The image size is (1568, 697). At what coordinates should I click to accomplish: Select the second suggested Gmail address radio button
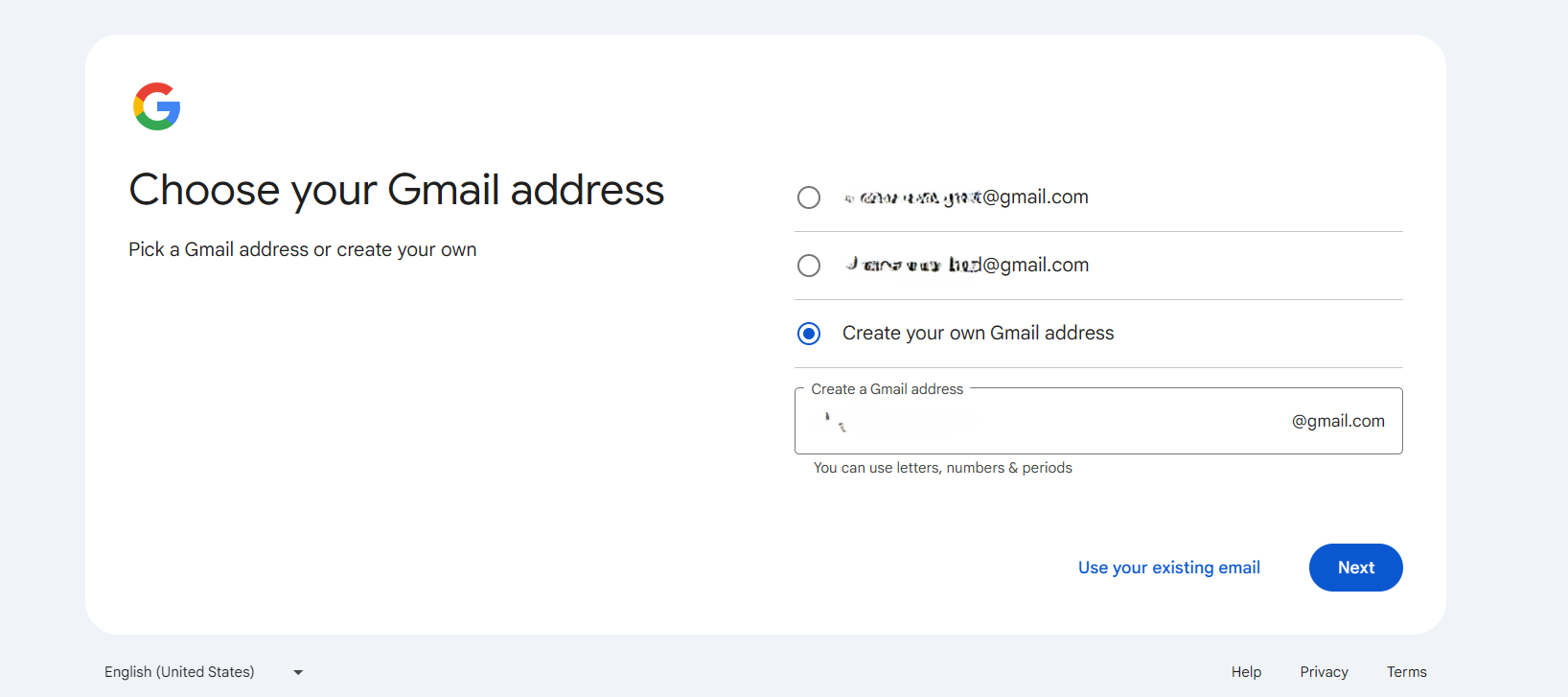tap(809, 266)
